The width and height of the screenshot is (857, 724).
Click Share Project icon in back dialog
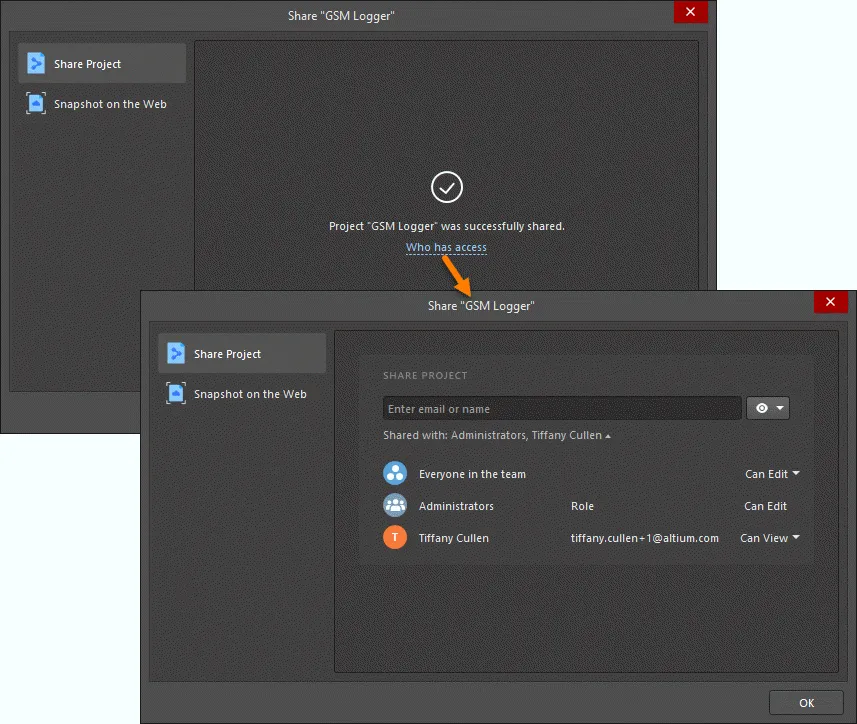pyautogui.click(x=36, y=63)
